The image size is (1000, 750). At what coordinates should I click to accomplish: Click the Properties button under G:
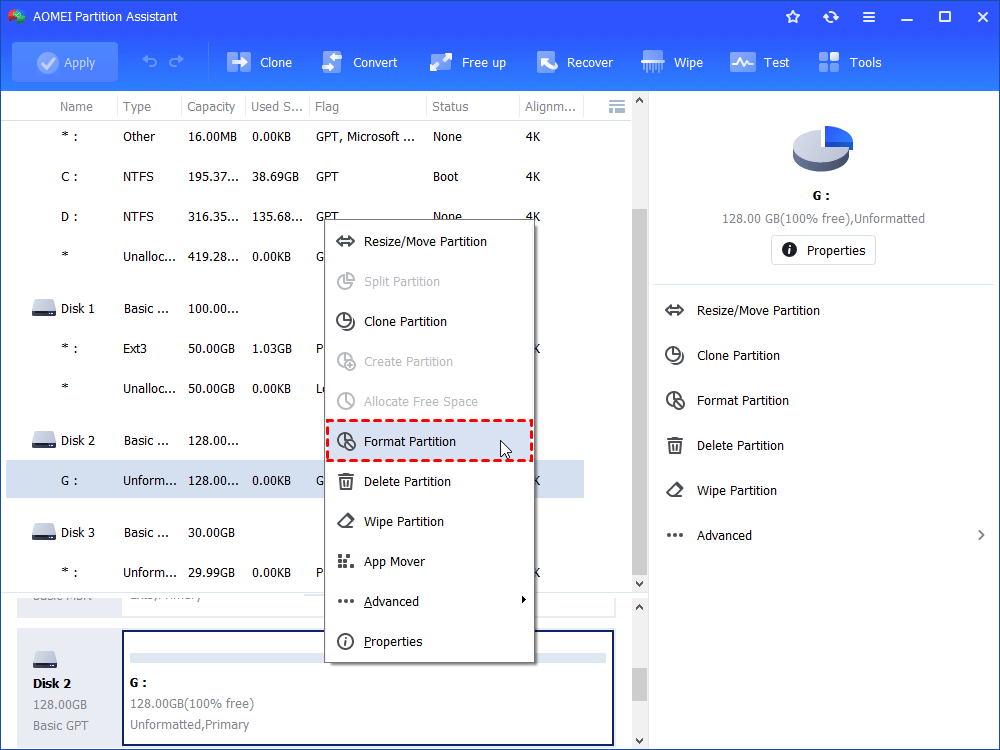823,250
